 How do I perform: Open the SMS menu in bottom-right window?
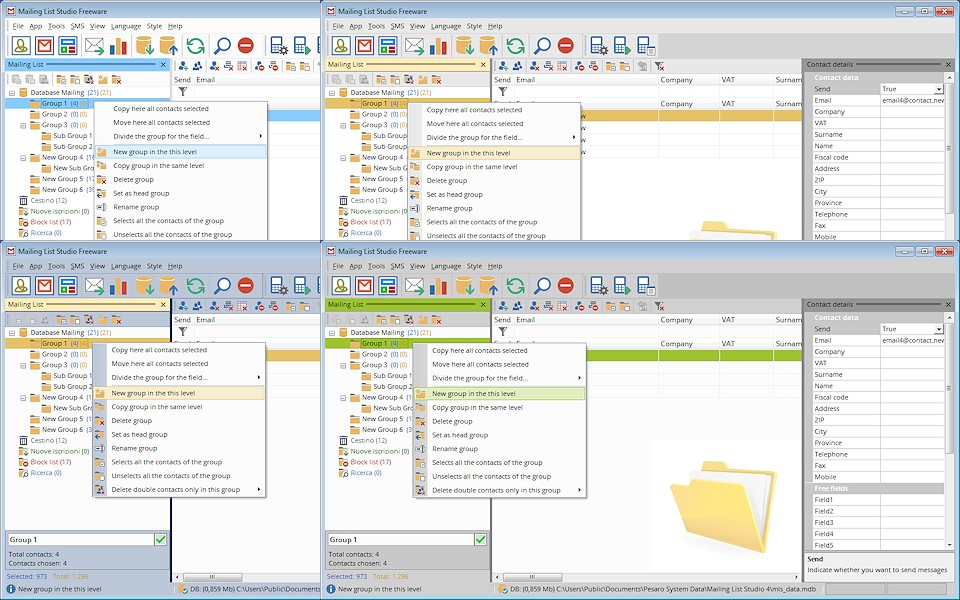397,266
